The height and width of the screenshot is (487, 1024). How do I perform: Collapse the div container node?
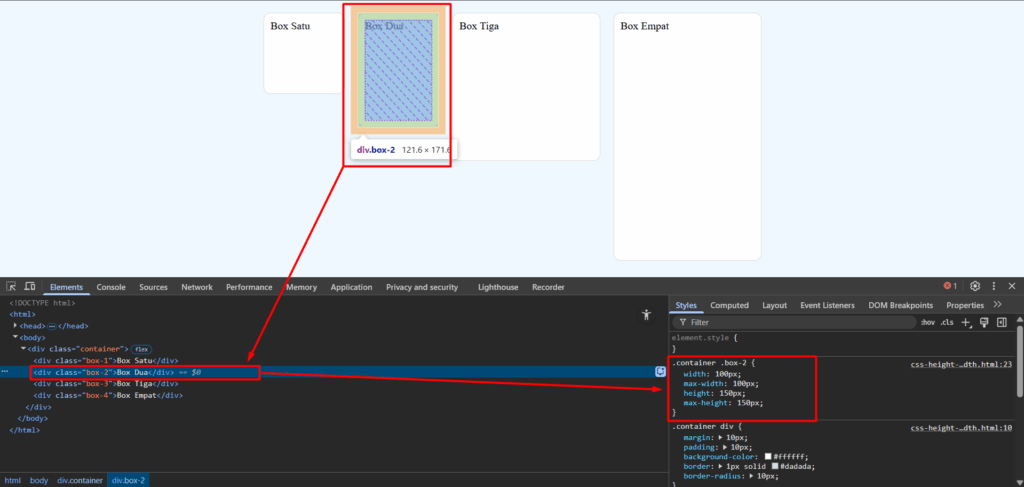(24, 349)
